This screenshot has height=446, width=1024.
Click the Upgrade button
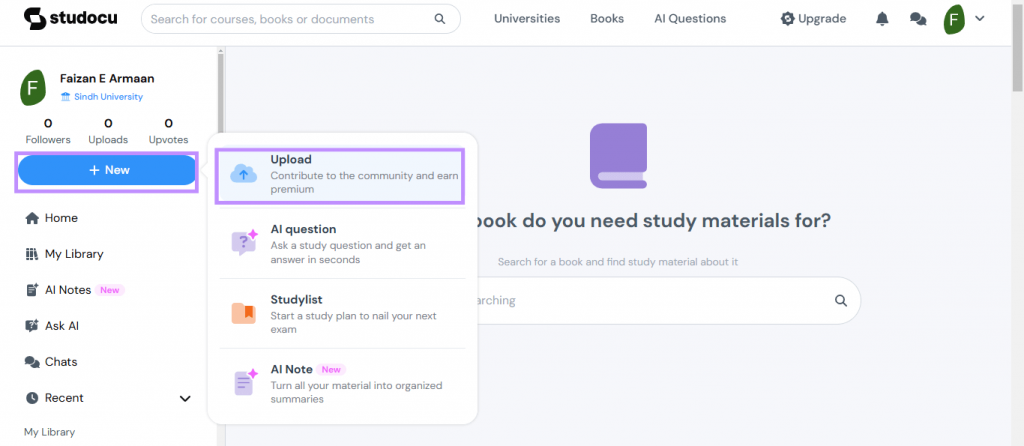click(813, 19)
